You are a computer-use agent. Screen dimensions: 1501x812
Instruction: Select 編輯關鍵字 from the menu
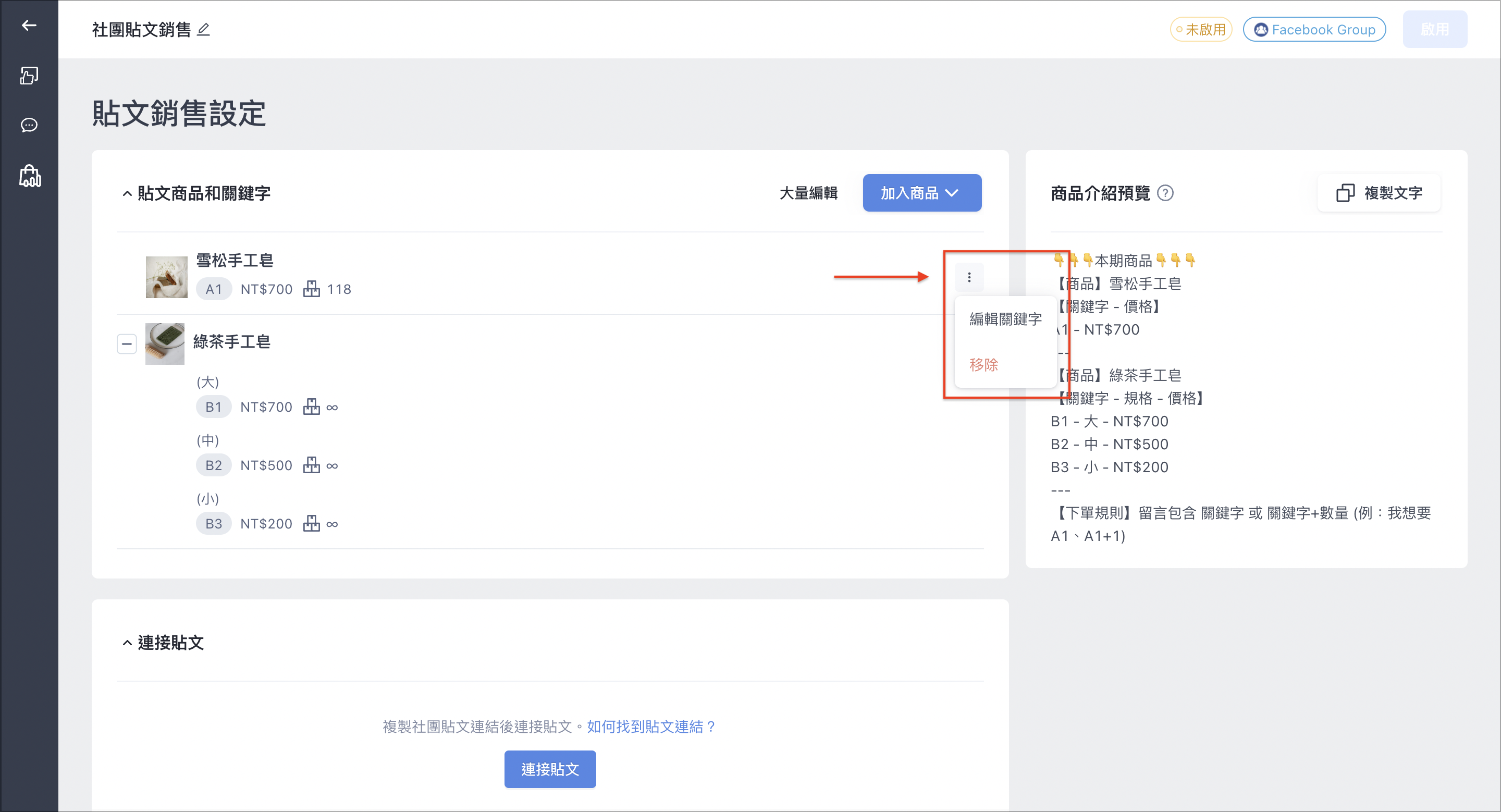1005,318
